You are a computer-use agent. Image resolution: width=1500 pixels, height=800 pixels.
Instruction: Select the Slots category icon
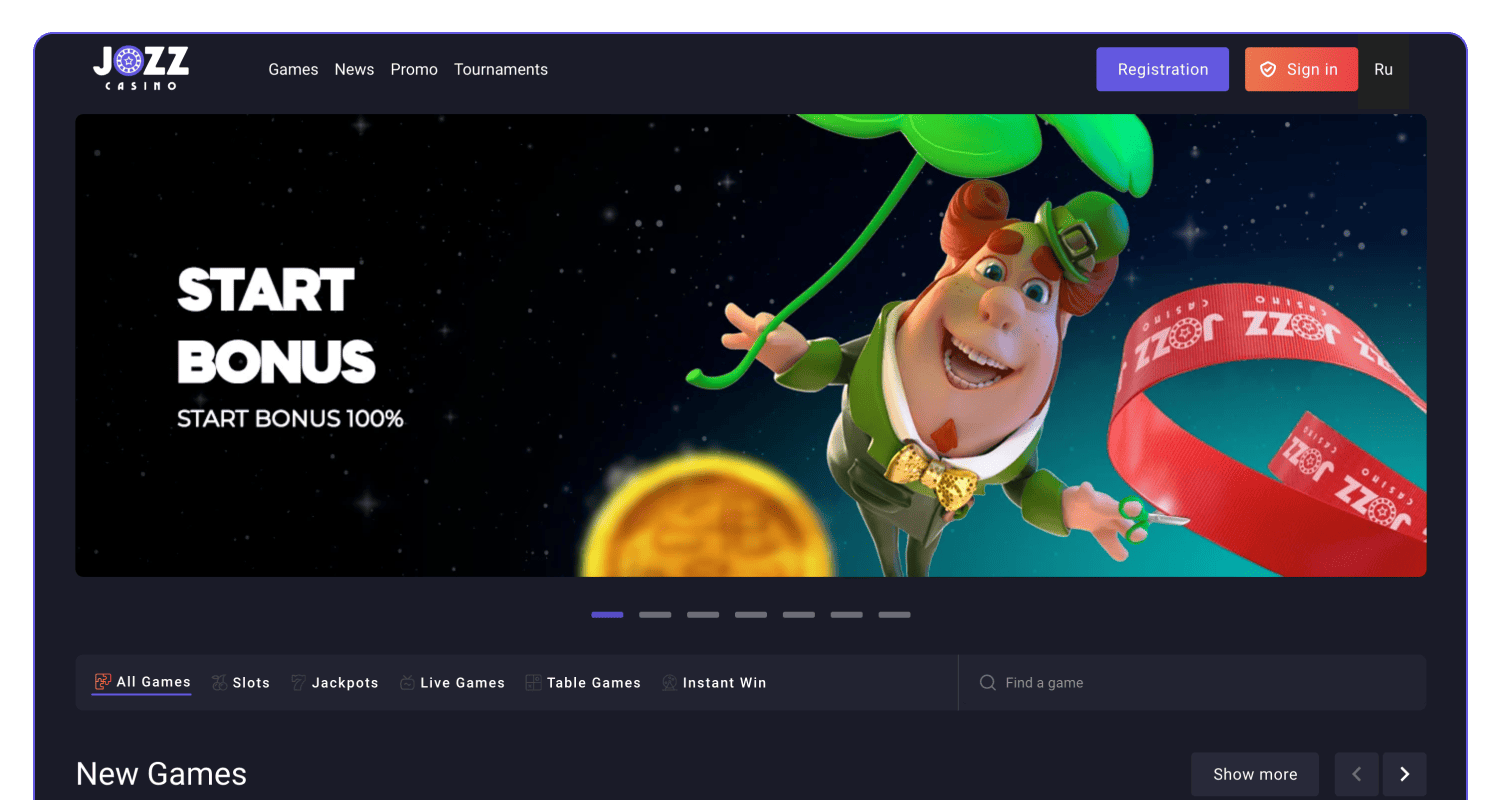[219, 683]
